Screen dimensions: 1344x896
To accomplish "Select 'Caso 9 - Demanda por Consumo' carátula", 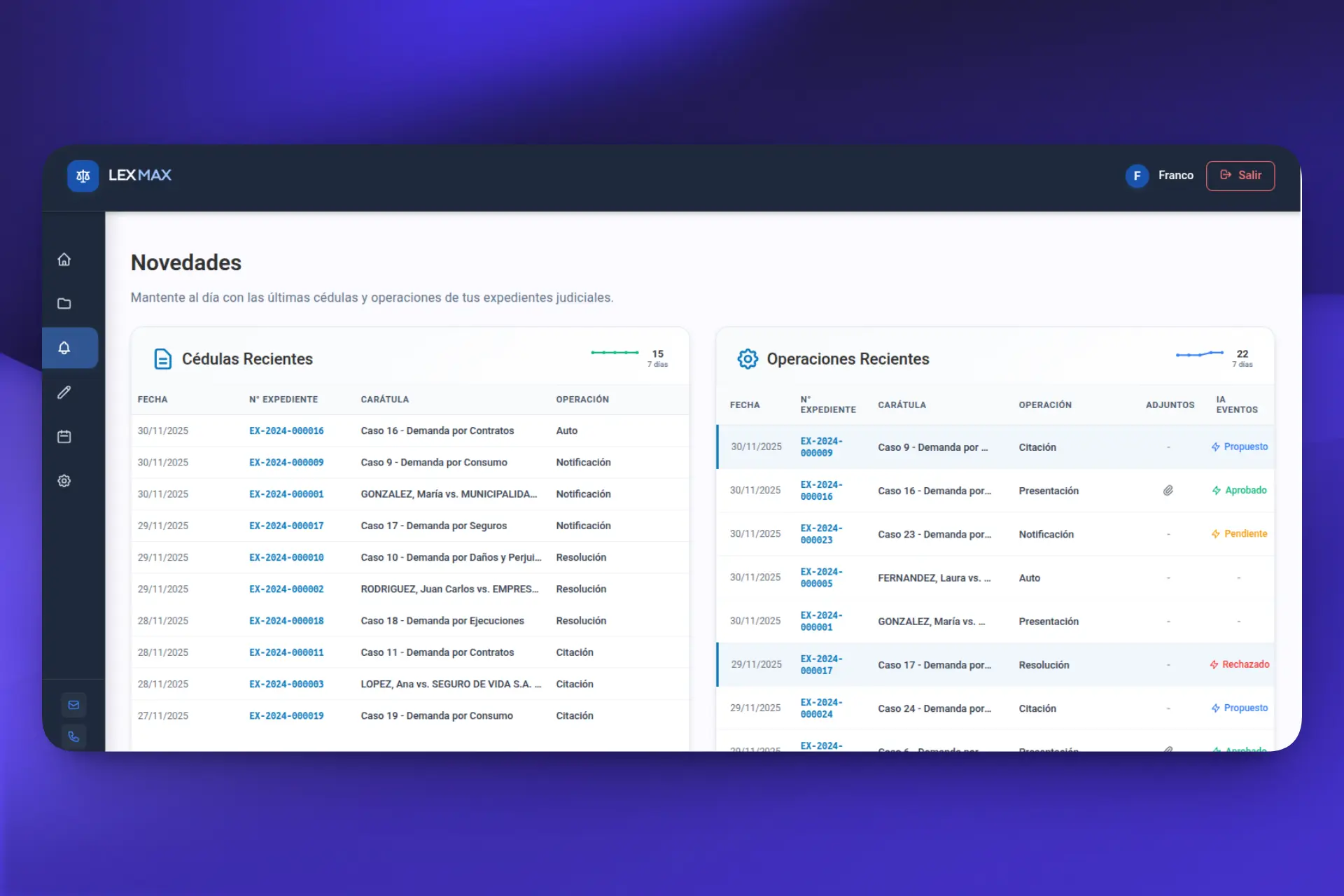I will click(x=434, y=463).
